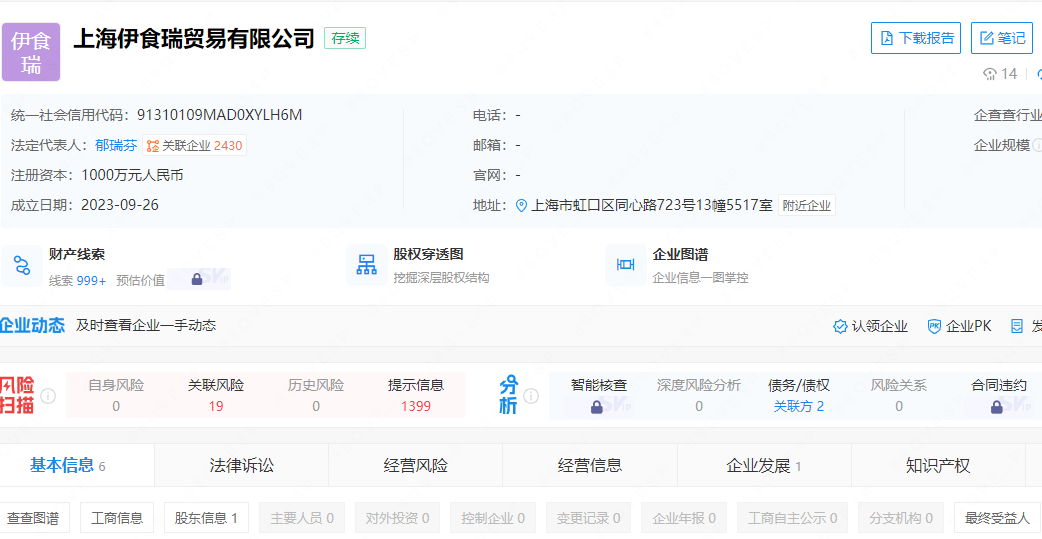Switch to the 法律诉讼 tab
Image resolution: width=1042 pixels, height=539 pixels.
tap(241, 465)
